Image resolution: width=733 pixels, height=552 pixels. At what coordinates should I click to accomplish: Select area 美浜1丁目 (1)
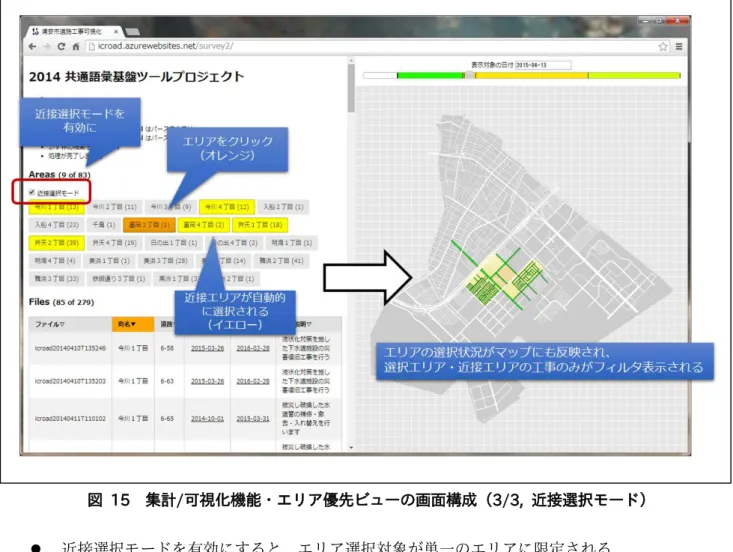click(109, 261)
